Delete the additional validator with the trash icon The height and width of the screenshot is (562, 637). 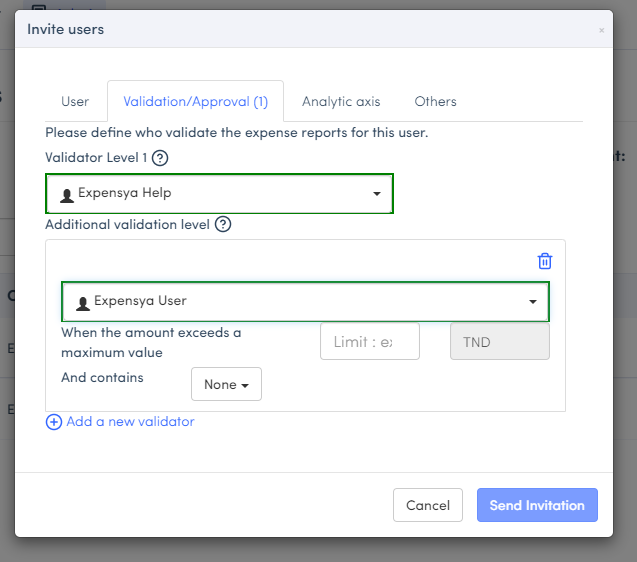(545, 261)
